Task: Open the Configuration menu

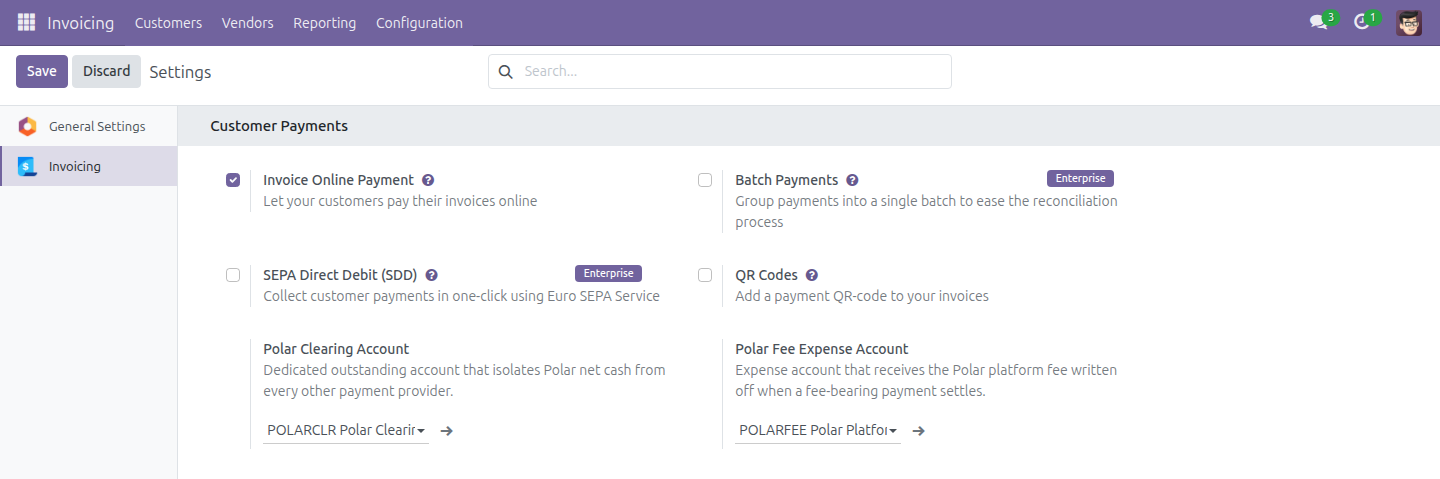Action: tap(419, 22)
